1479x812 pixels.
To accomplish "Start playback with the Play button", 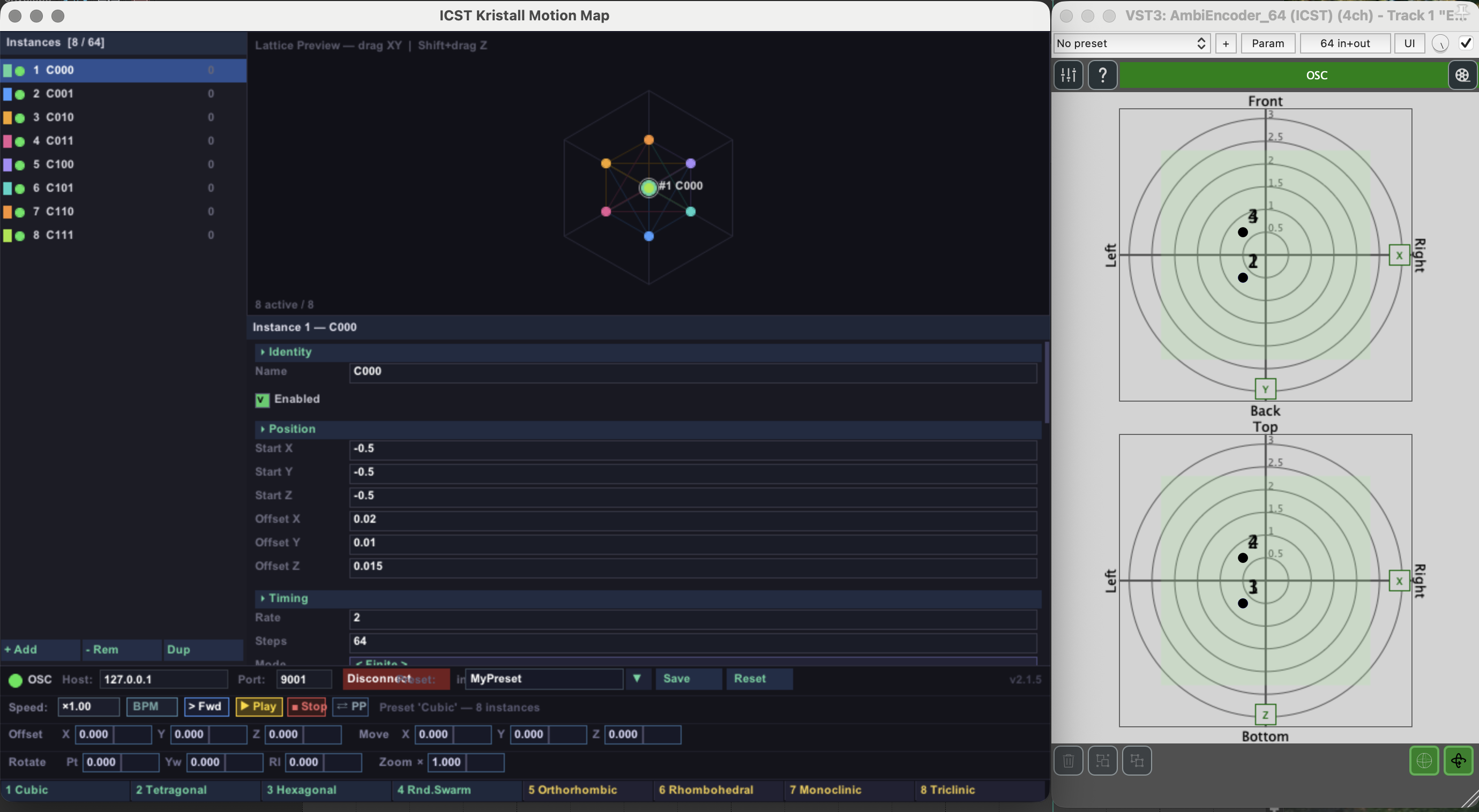I will 259,707.
